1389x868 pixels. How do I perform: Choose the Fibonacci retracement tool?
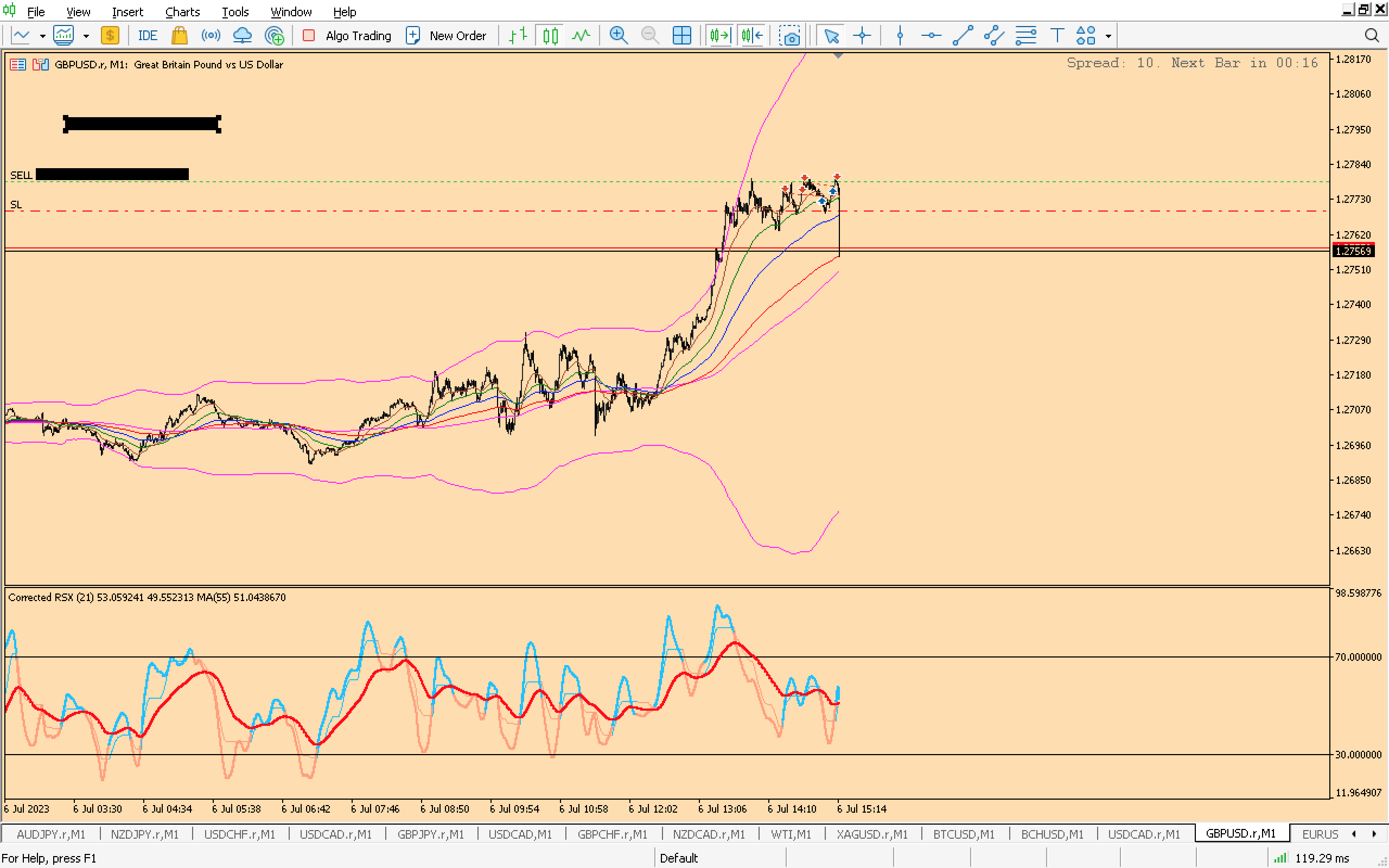1025,36
